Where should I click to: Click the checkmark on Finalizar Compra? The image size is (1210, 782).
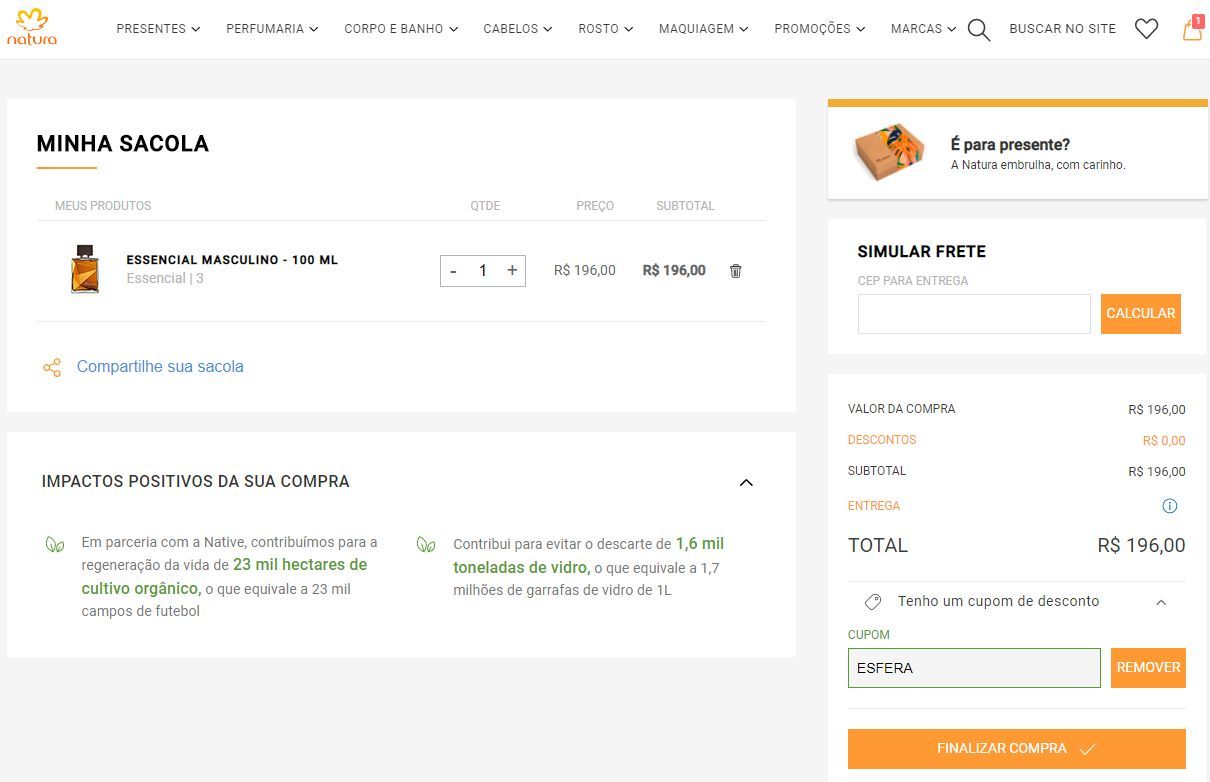[1088, 749]
